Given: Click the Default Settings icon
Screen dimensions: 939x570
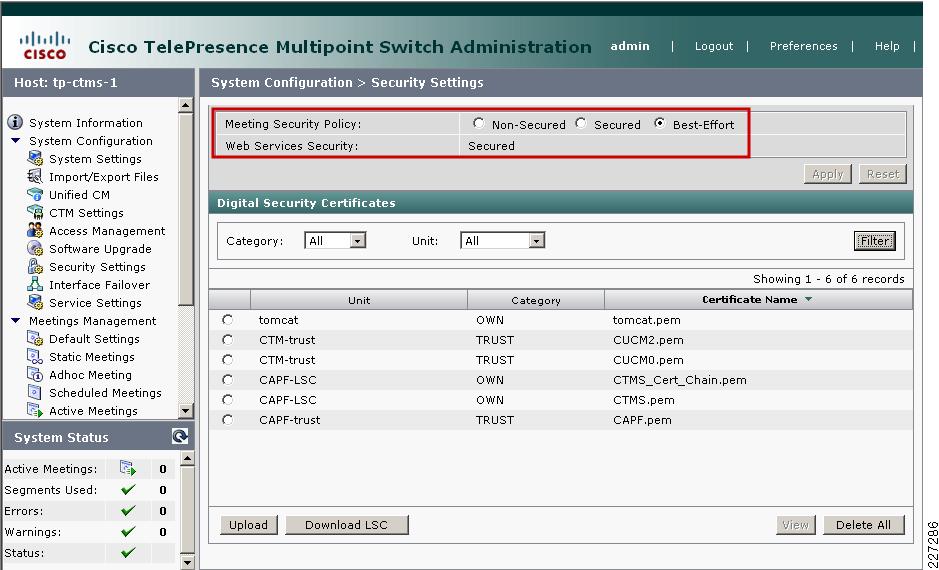Looking at the screenshot, I should point(35,338).
